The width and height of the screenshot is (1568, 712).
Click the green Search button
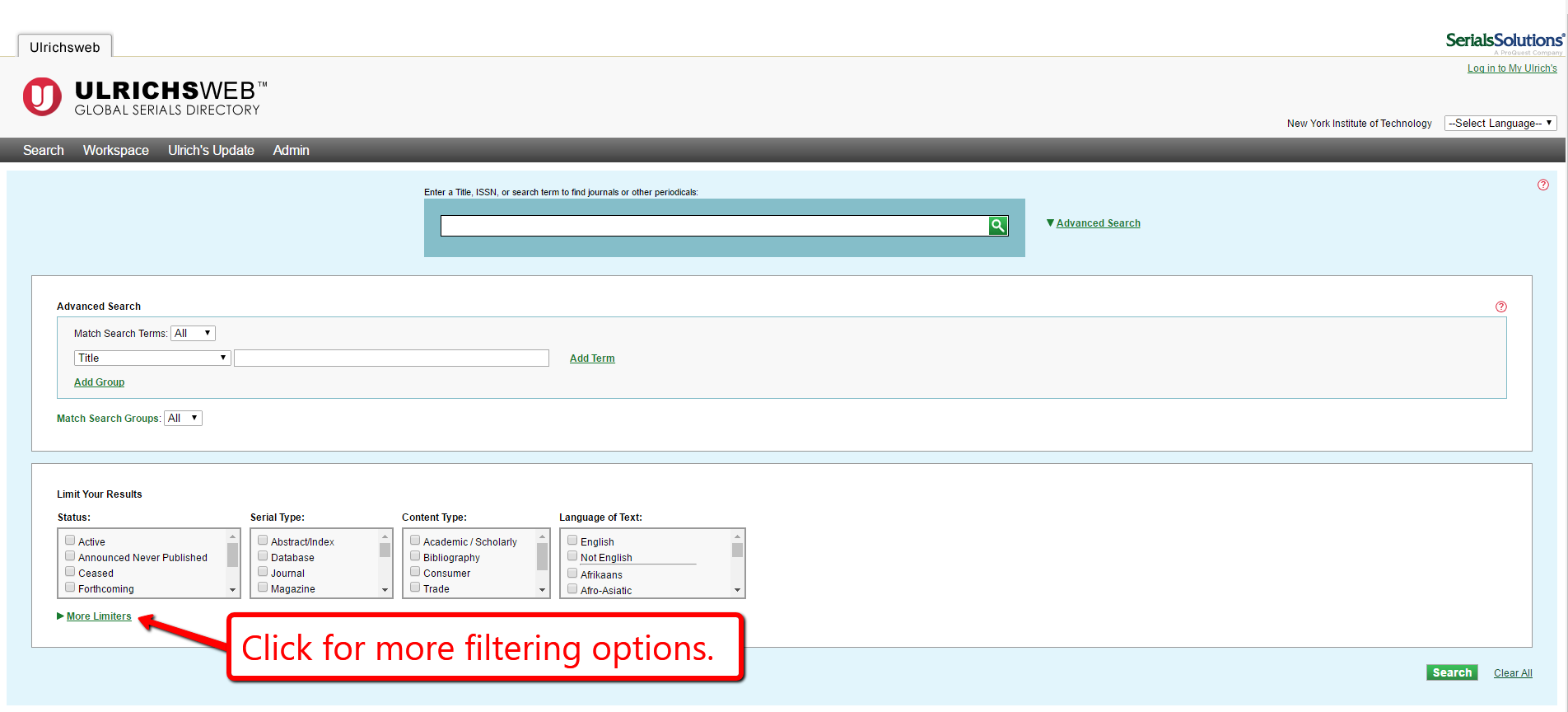[x=1452, y=672]
